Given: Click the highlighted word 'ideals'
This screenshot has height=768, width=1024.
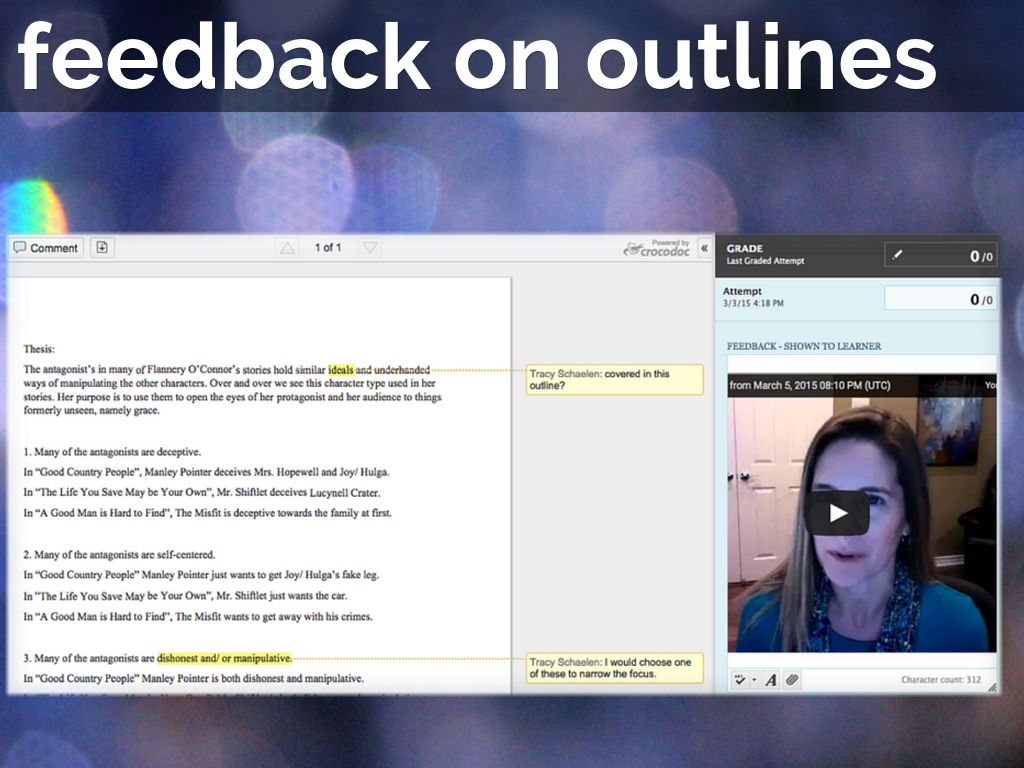Looking at the screenshot, I should pos(340,369).
